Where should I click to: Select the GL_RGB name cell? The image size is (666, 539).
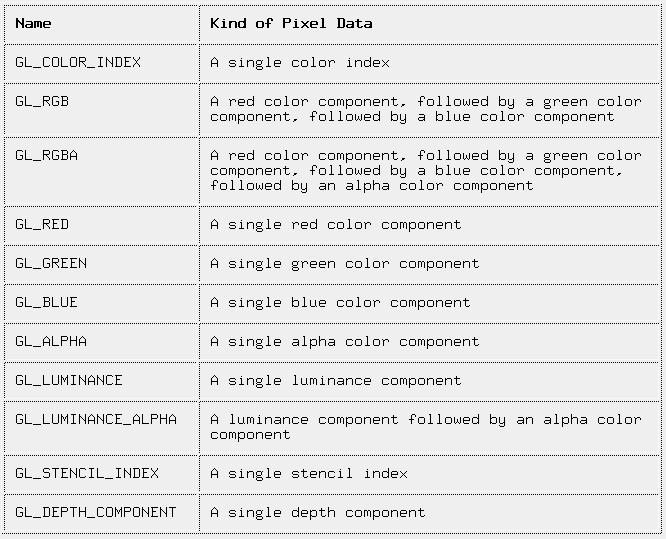coord(42,101)
